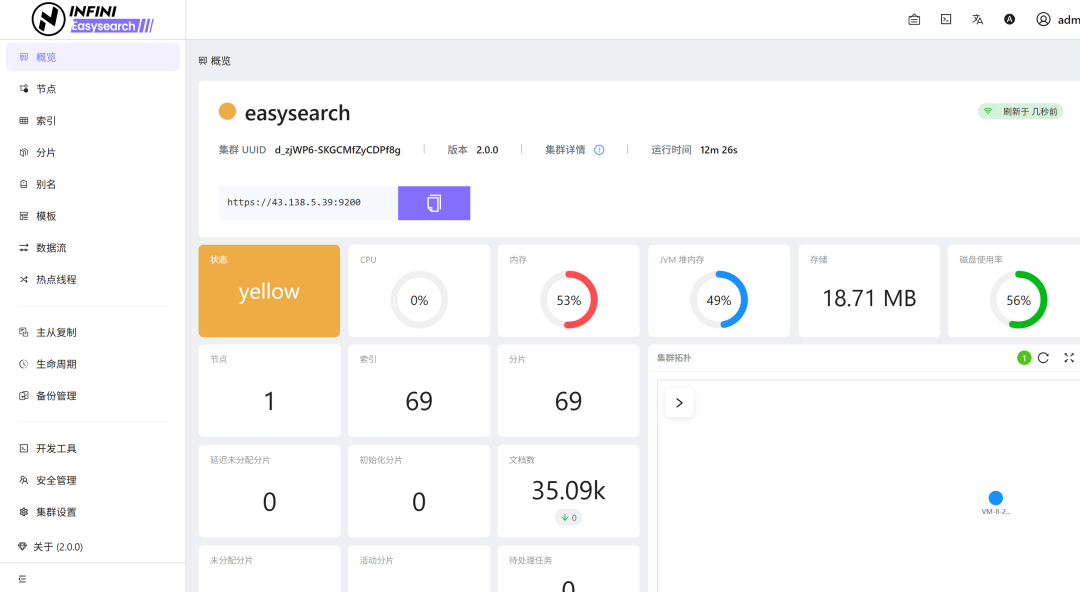The image size is (1080, 592).
Task: Click the green 1 node count badge
Action: [1024, 358]
